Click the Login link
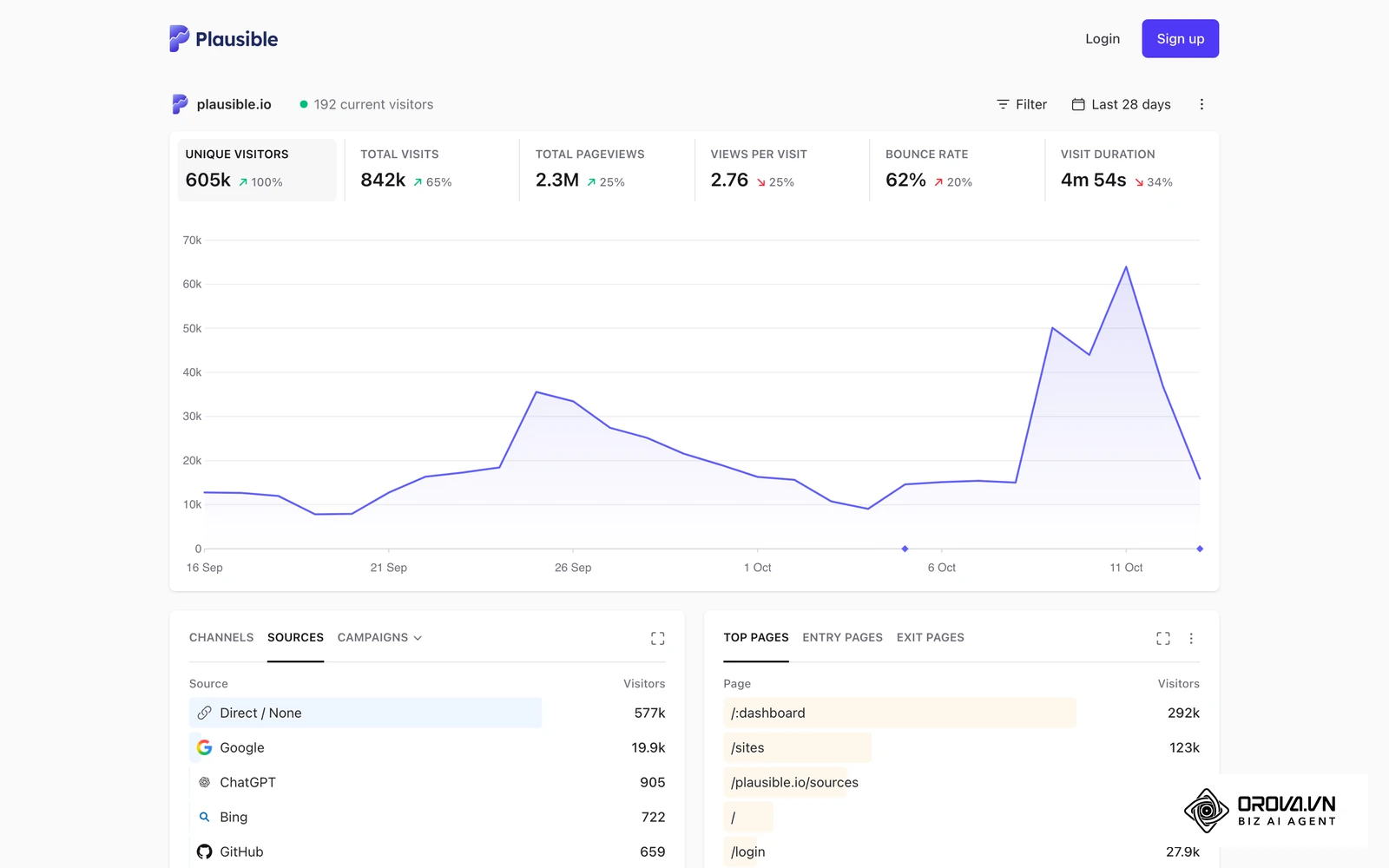This screenshot has height=868, width=1389. [x=1103, y=39]
